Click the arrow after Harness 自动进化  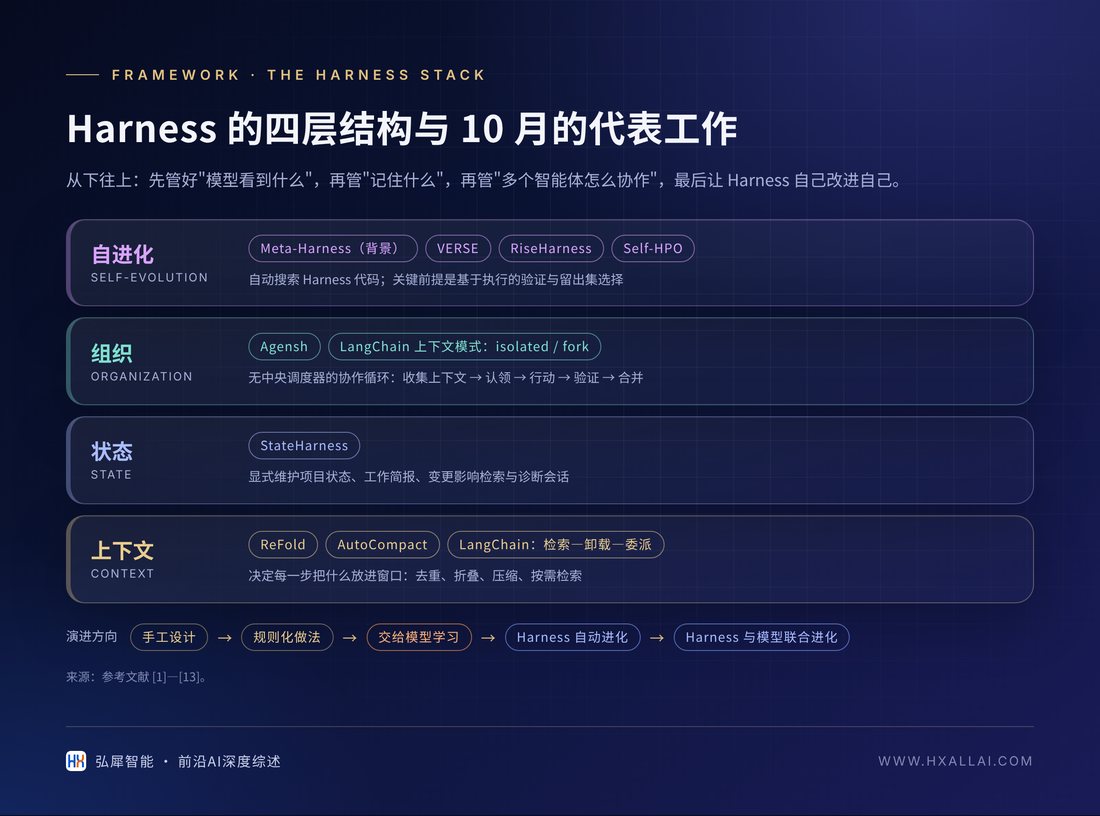(x=657, y=638)
